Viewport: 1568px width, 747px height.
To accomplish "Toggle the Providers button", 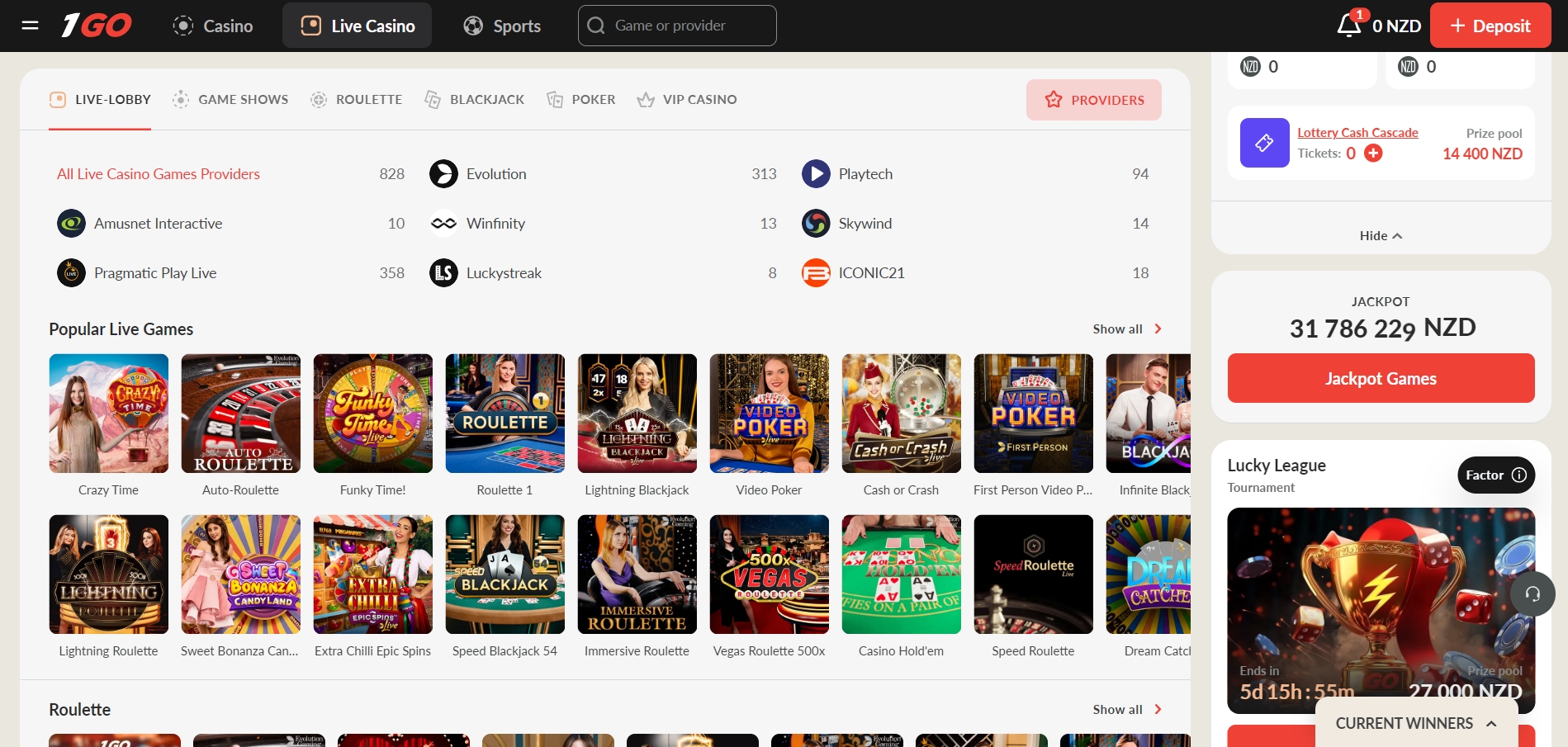I will tap(1094, 100).
